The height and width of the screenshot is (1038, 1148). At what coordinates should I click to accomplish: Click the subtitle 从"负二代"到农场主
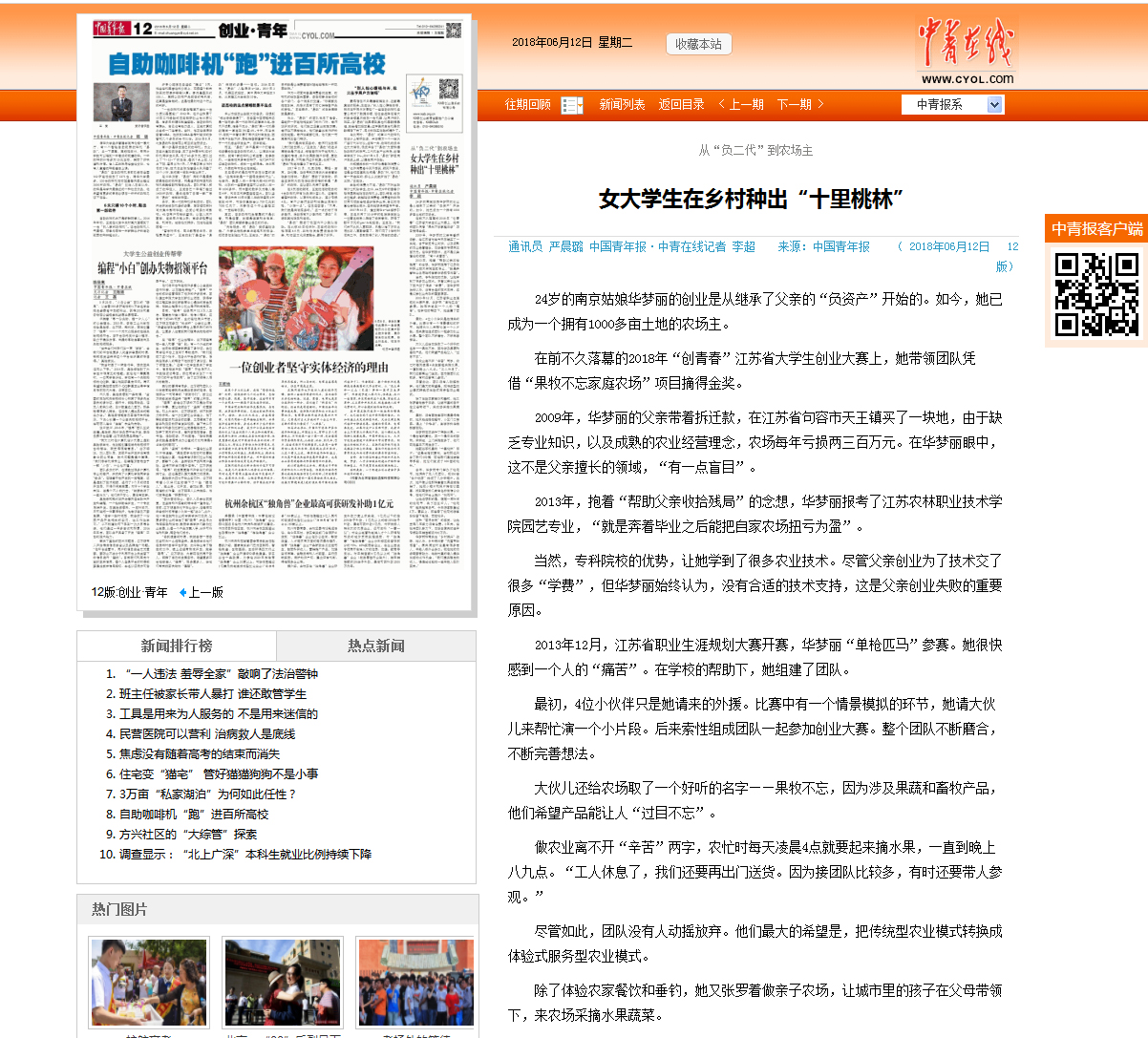(x=755, y=151)
